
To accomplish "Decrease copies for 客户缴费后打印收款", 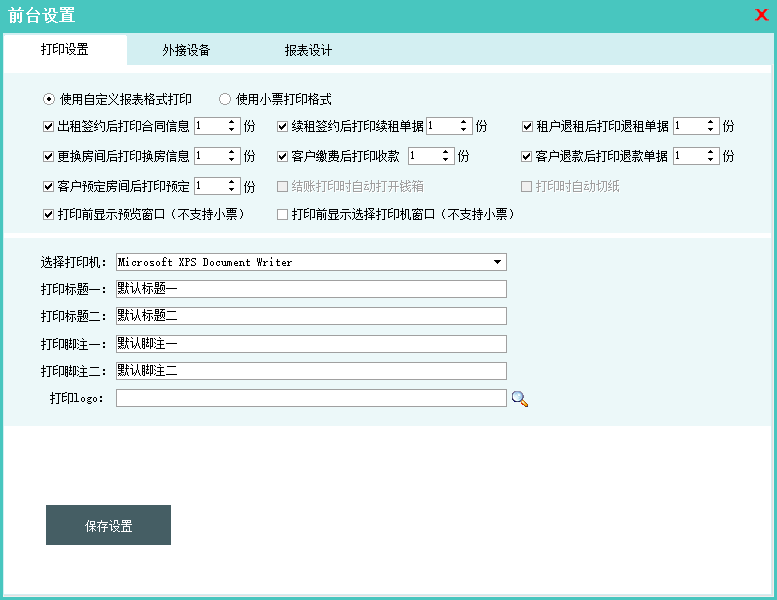I will 446,160.
